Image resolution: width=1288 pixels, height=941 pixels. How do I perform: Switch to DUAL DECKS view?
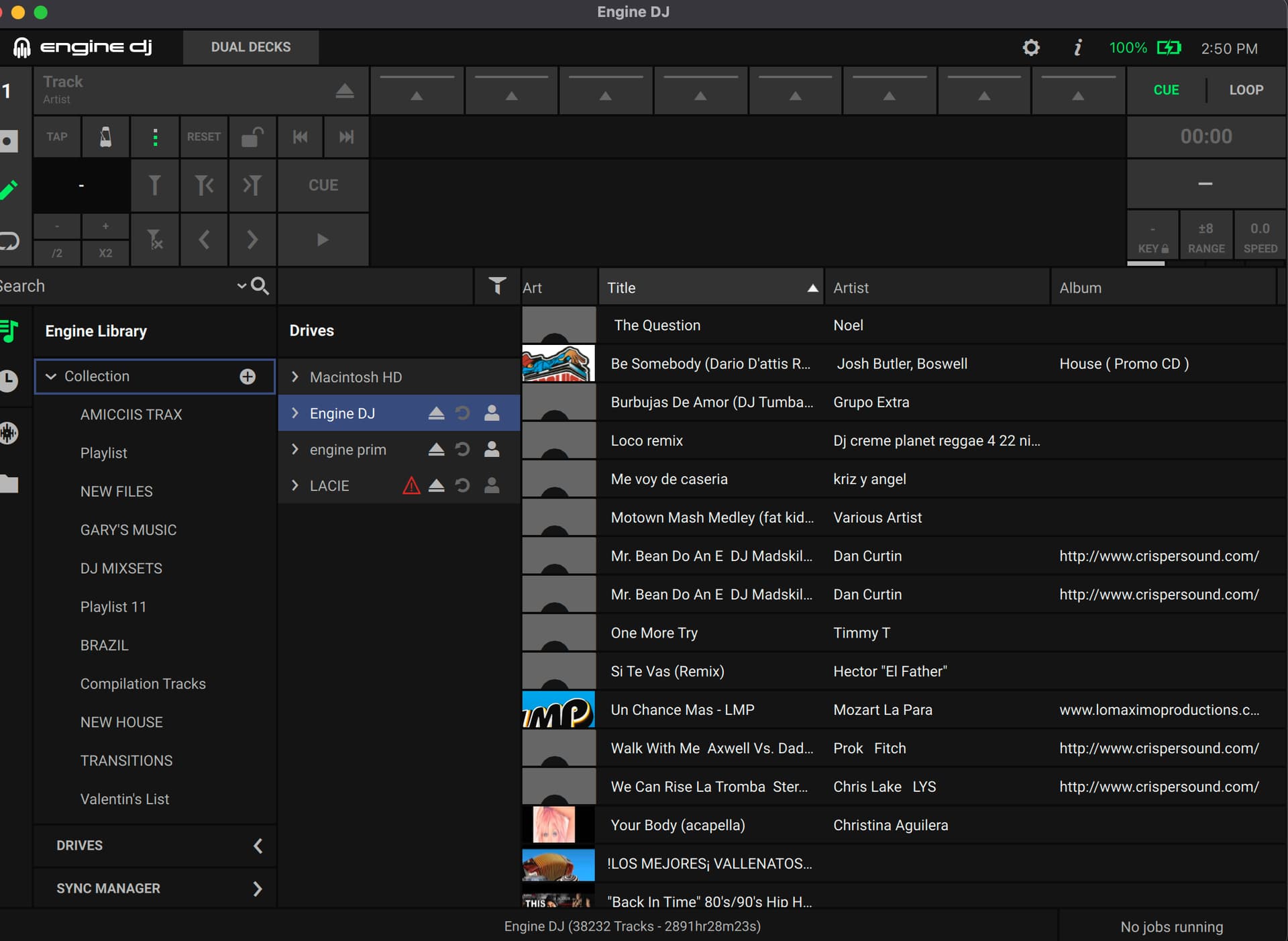pyautogui.click(x=251, y=47)
